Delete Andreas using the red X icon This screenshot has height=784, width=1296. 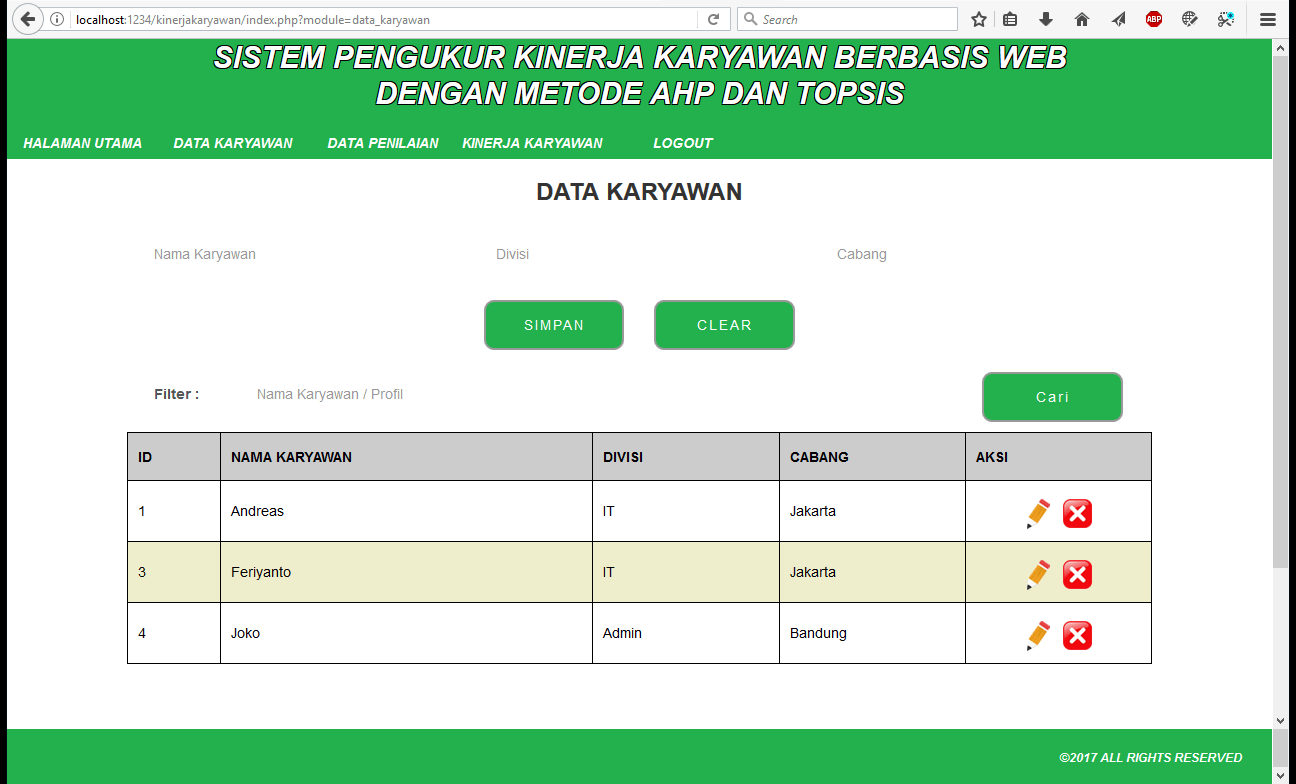pos(1077,513)
